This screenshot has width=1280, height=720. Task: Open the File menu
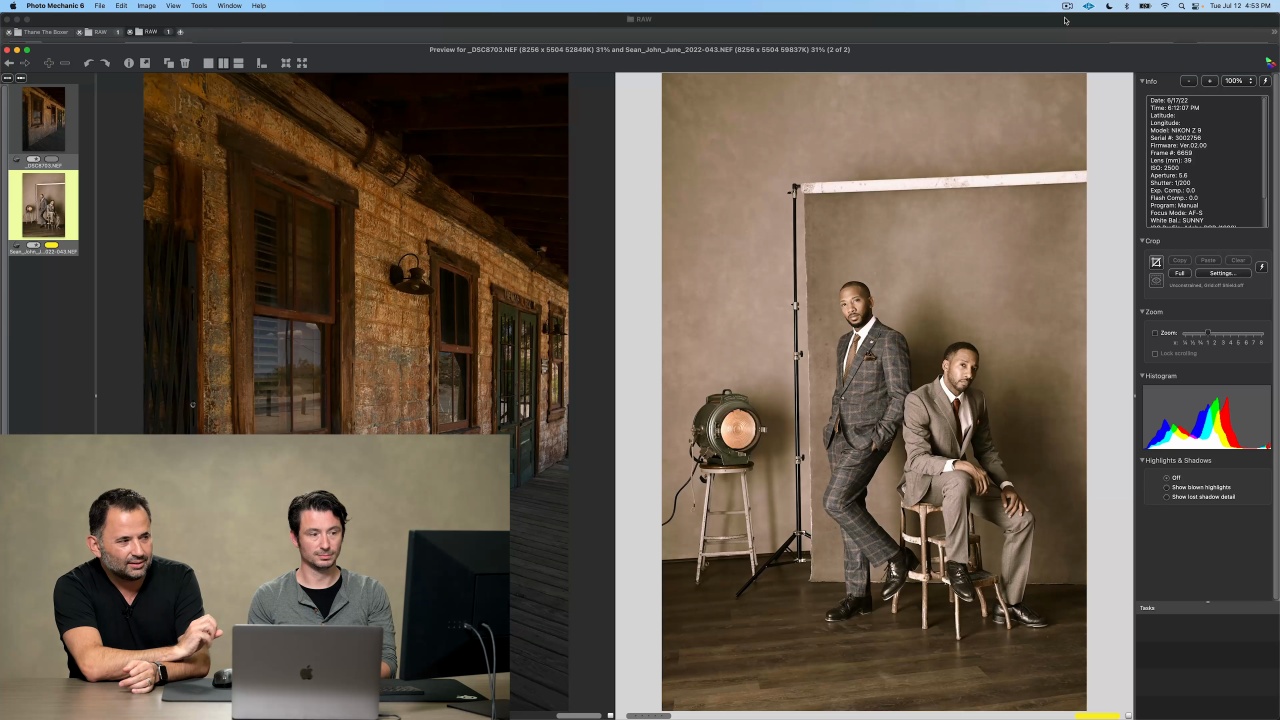[100, 6]
